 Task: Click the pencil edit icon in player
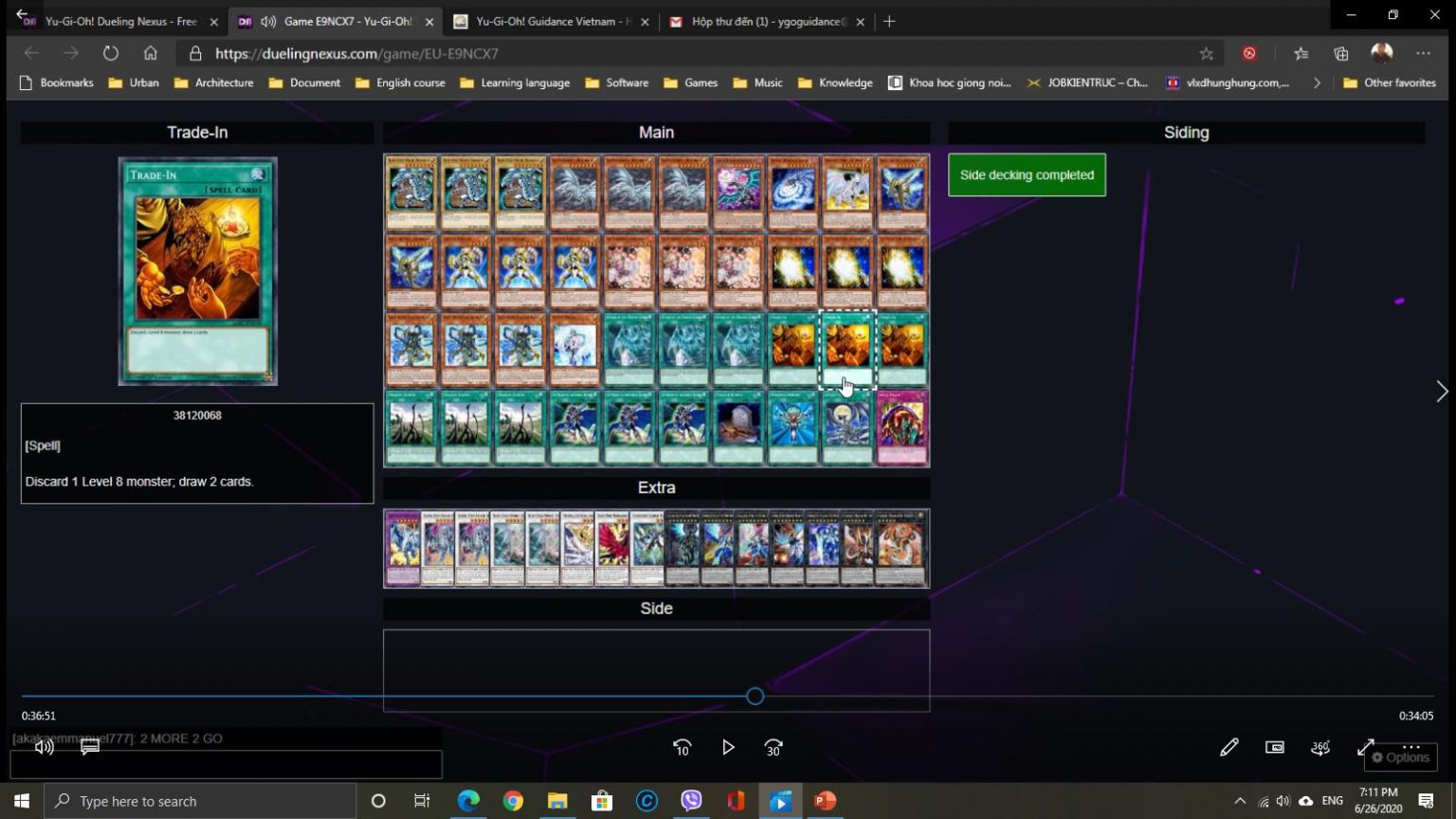click(1229, 748)
